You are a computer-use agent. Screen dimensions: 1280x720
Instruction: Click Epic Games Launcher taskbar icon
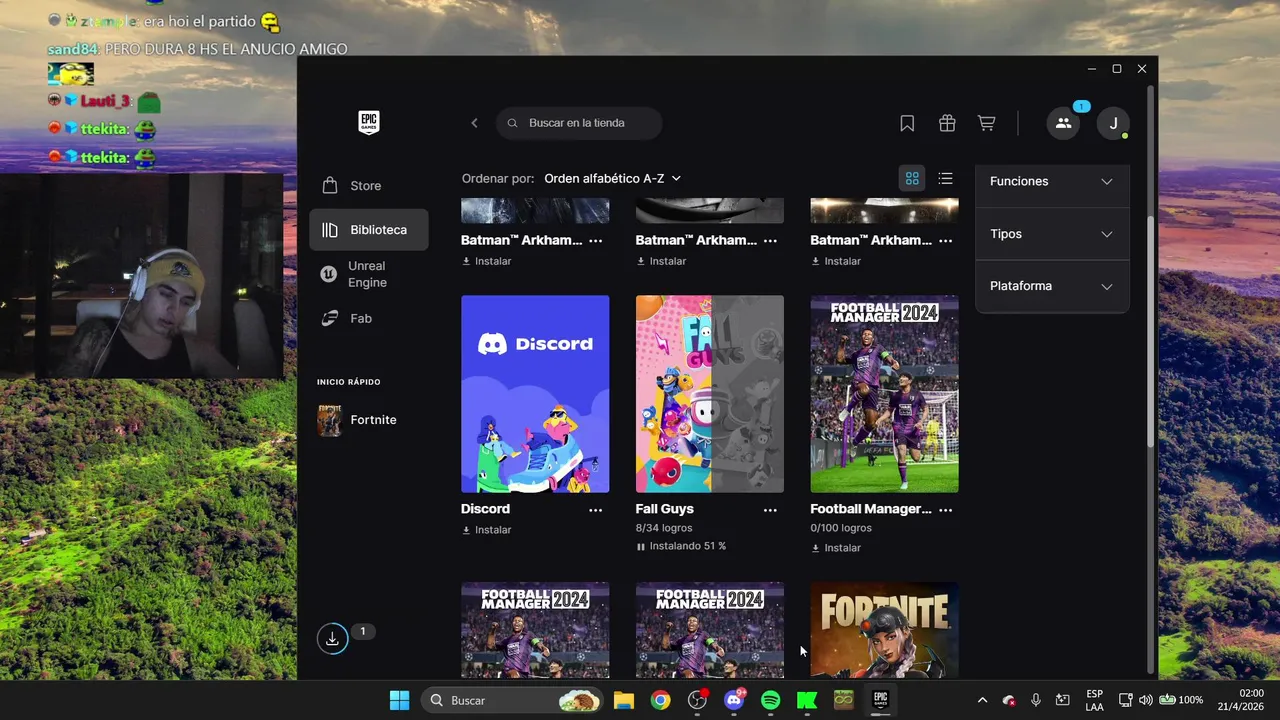coord(880,700)
